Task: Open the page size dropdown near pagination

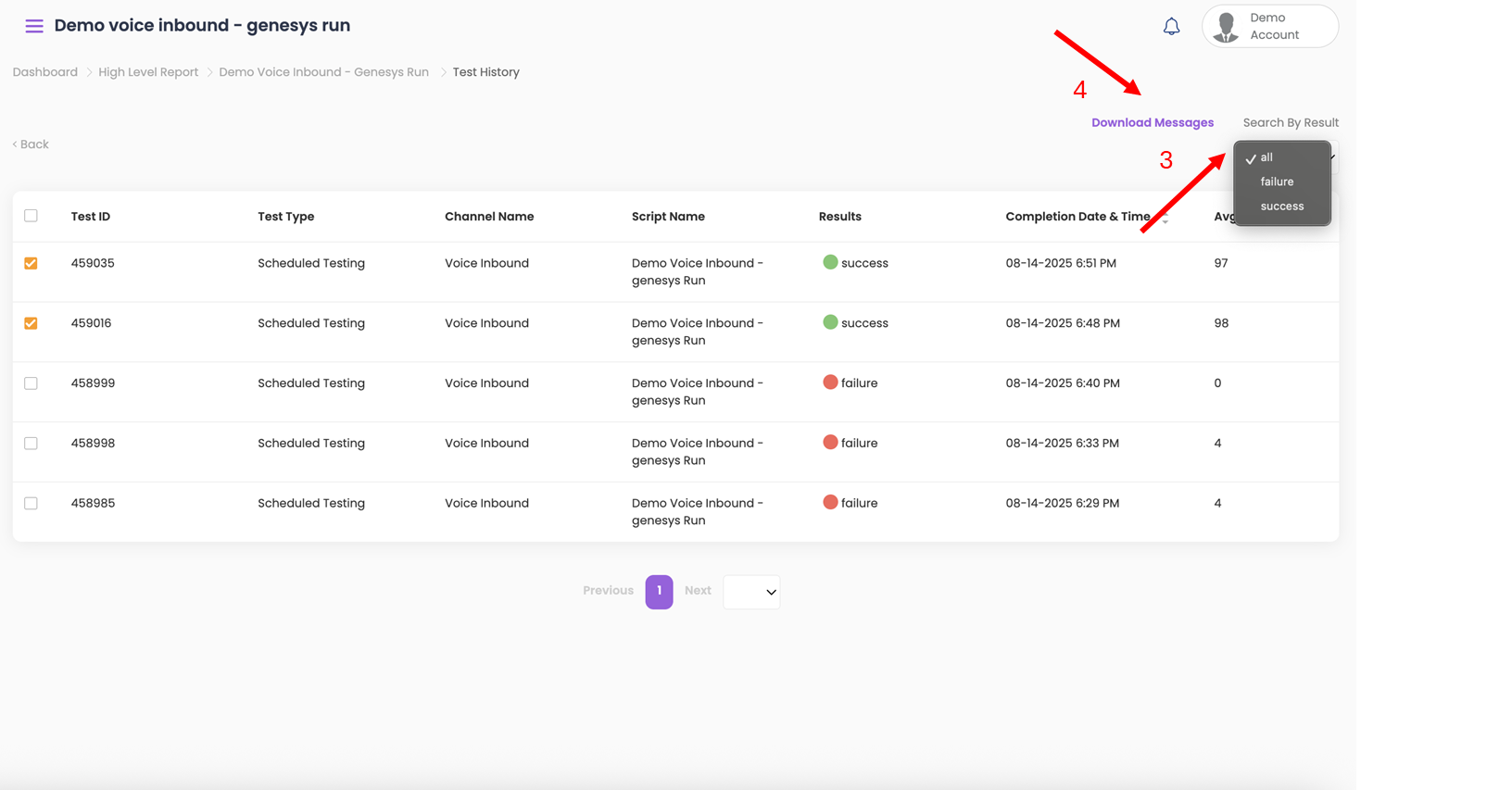Action: coord(751,592)
